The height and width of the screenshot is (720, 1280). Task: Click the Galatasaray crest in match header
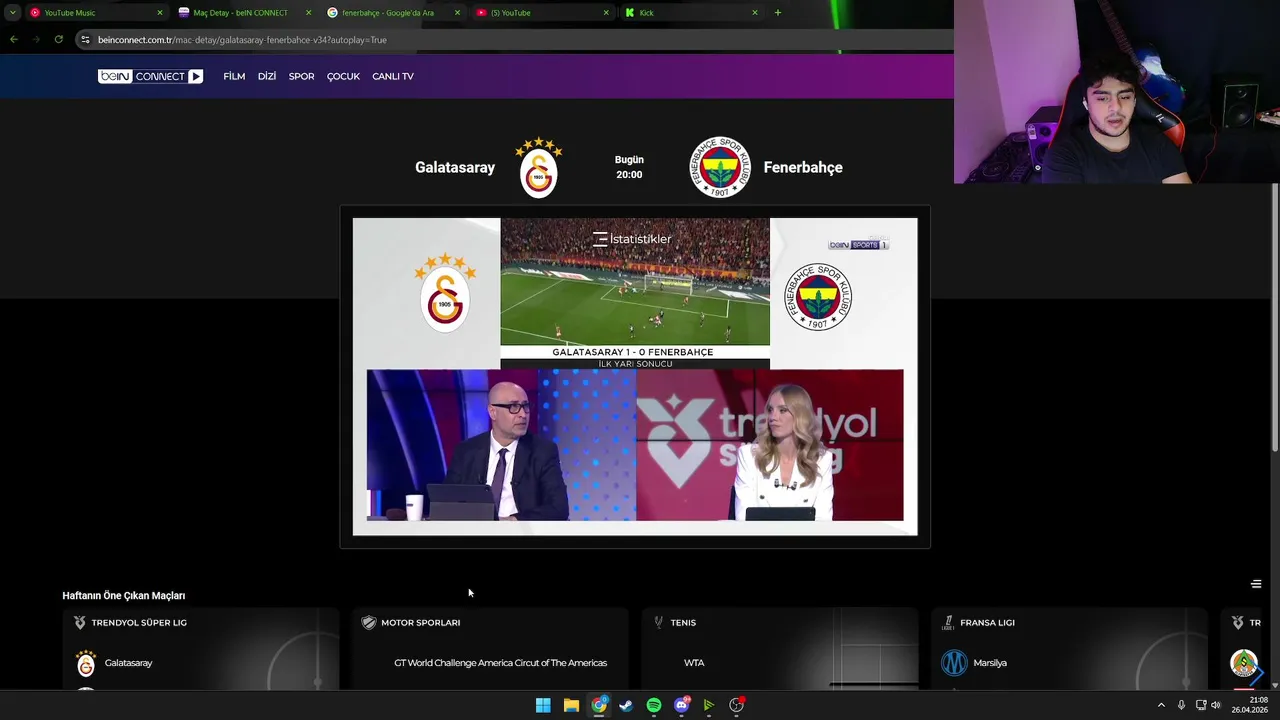[539, 167]
